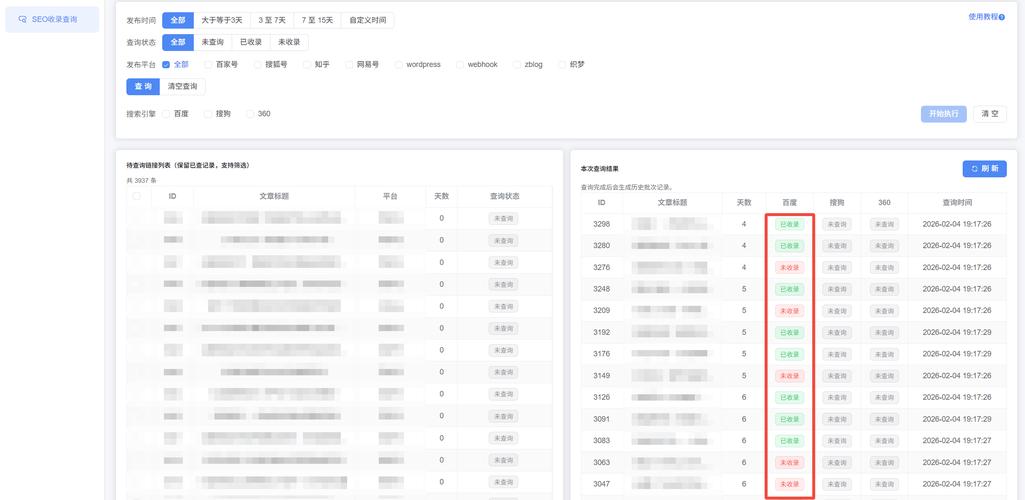
Task: Click the 查询时间 column header
Action: click(x=956, y=202)
